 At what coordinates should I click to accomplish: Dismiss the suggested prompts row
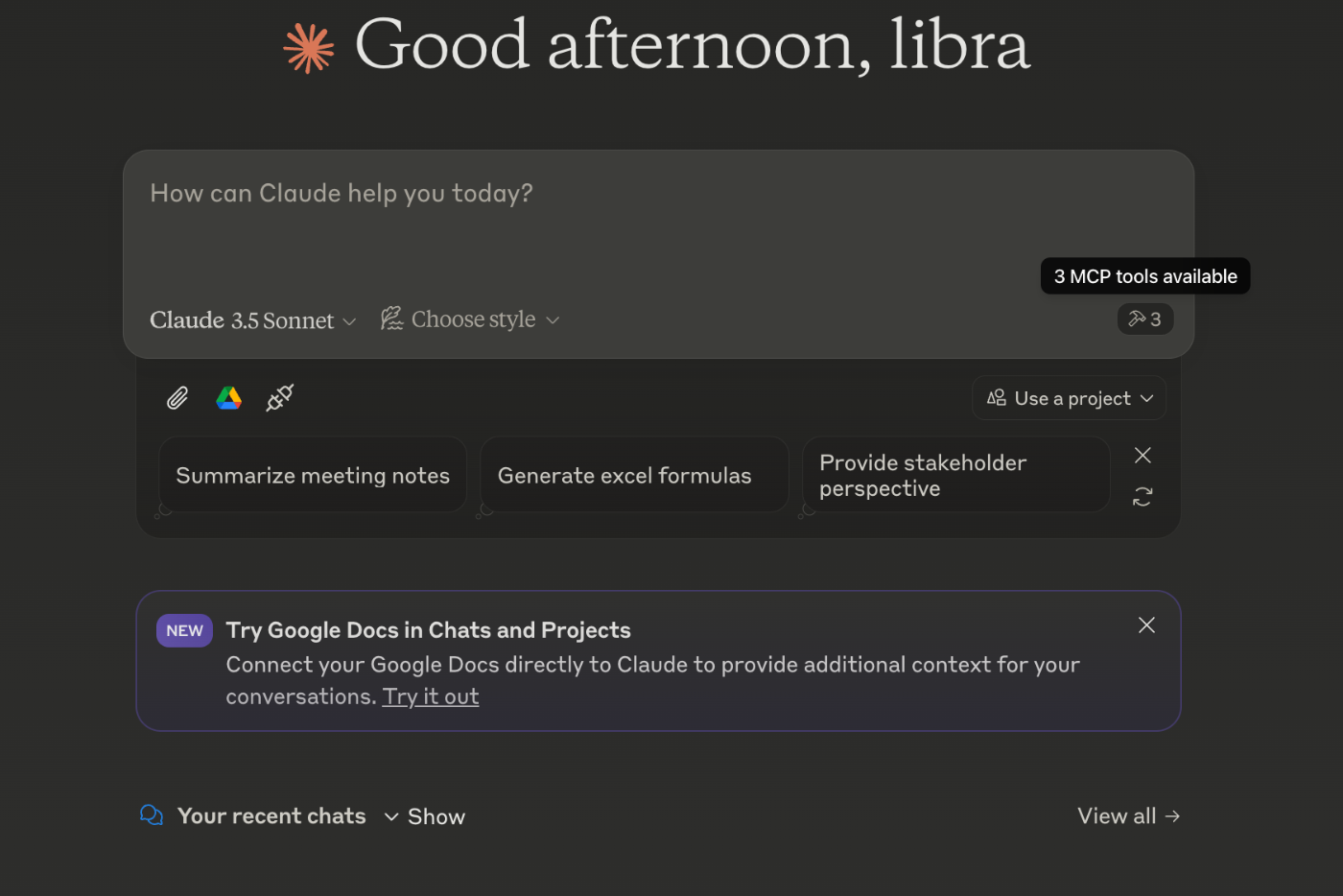[1143, 455]
